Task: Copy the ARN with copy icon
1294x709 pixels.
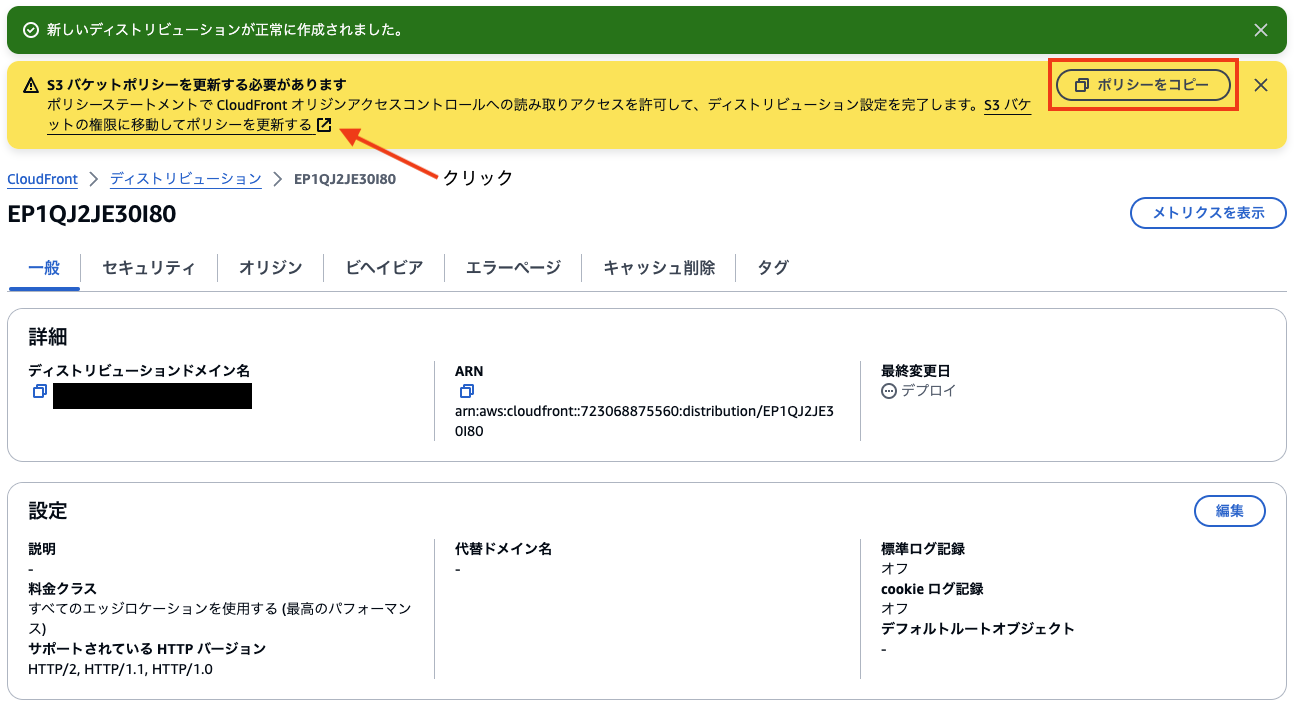Action: (x=467, y=391)
